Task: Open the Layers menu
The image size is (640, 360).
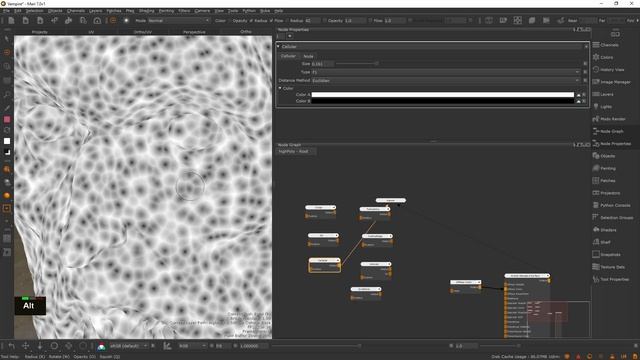Action: pyautogui.click(x=96, y=11)
